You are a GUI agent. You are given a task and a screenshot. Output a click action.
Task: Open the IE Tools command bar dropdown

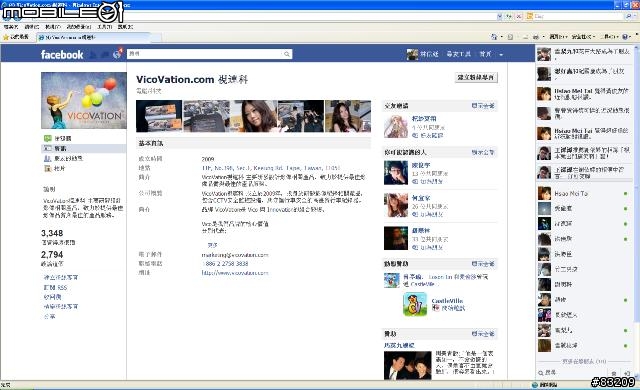(x=610, y=37)
